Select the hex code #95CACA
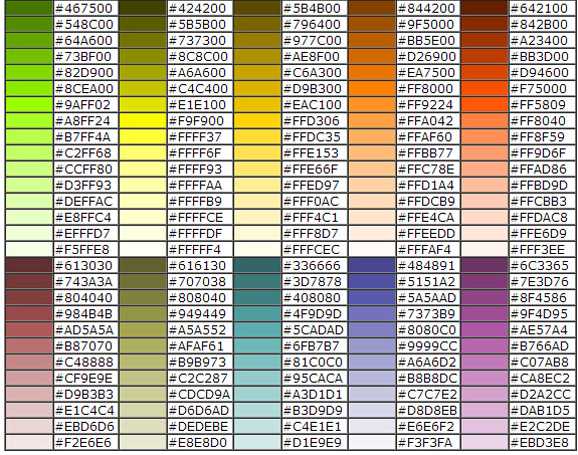Viewport: 578px width, 455px height. [x=313, y=378]
